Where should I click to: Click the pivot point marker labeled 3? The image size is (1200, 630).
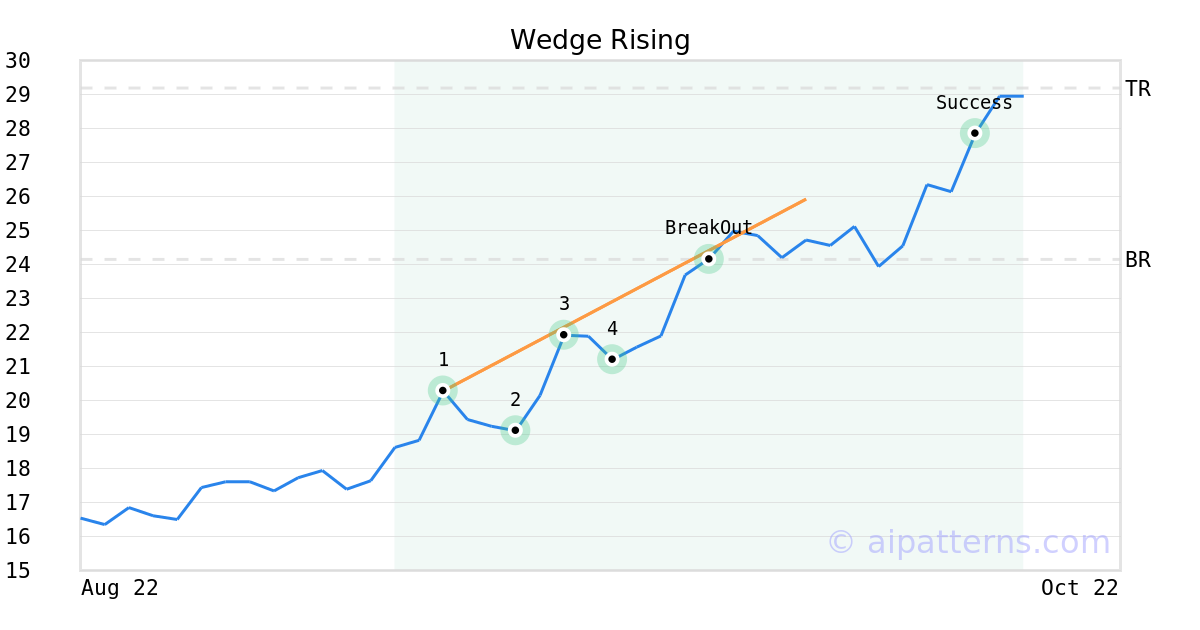point(564,335)
